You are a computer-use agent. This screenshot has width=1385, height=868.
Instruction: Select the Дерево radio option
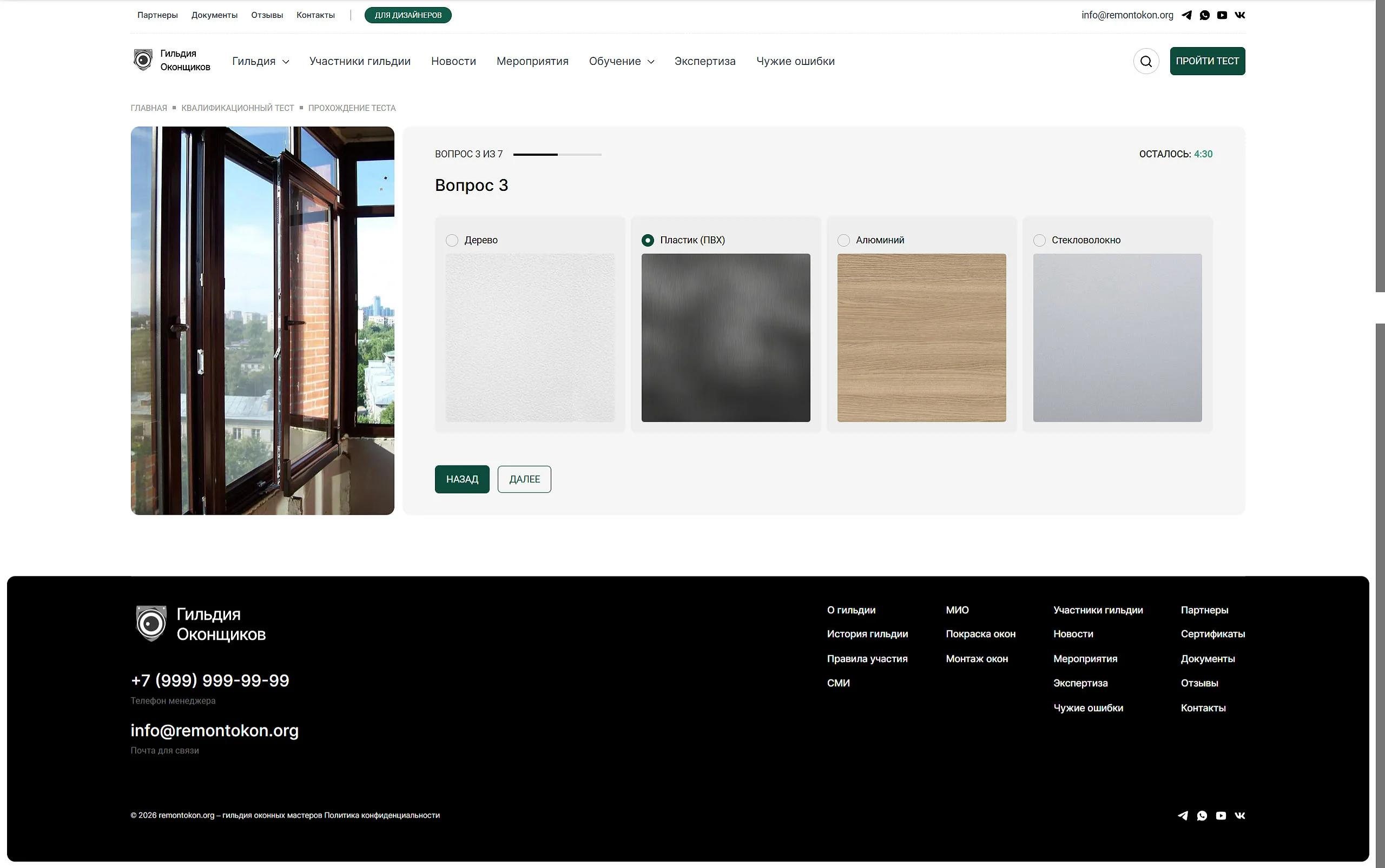(x=452, y=240)
